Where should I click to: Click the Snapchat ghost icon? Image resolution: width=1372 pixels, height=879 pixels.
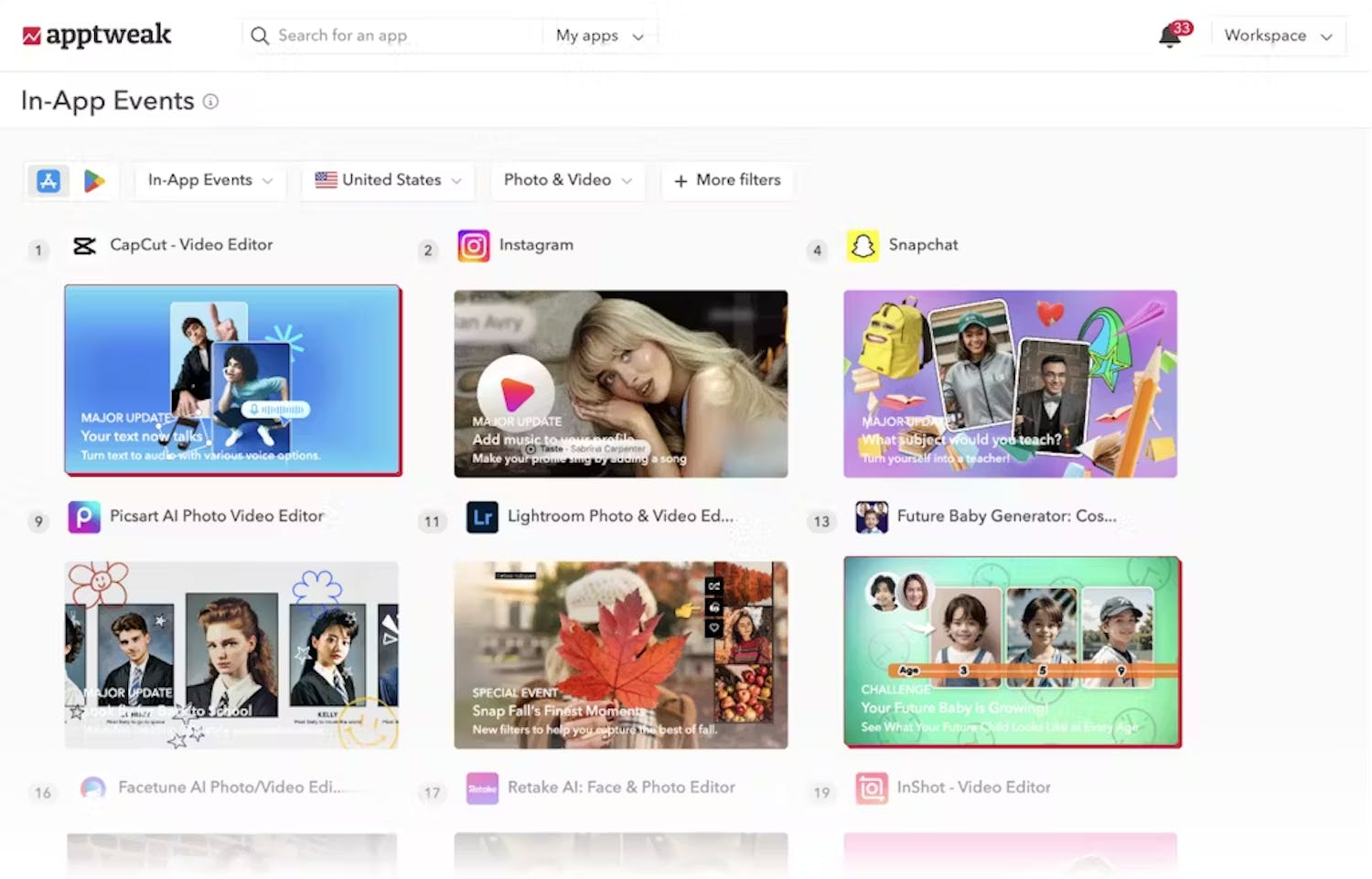862,246
